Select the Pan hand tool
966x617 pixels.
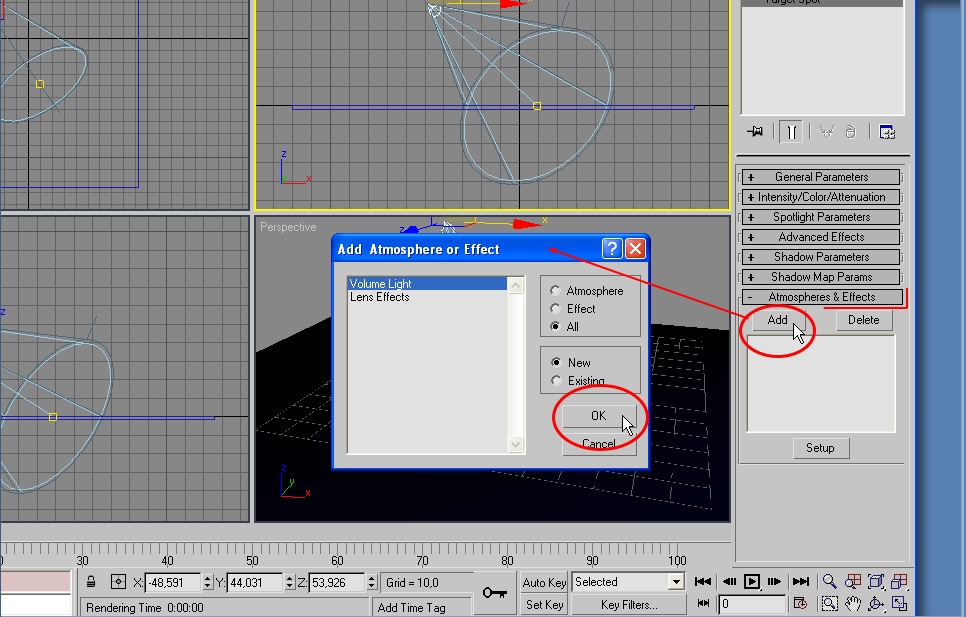click(853, 603)
